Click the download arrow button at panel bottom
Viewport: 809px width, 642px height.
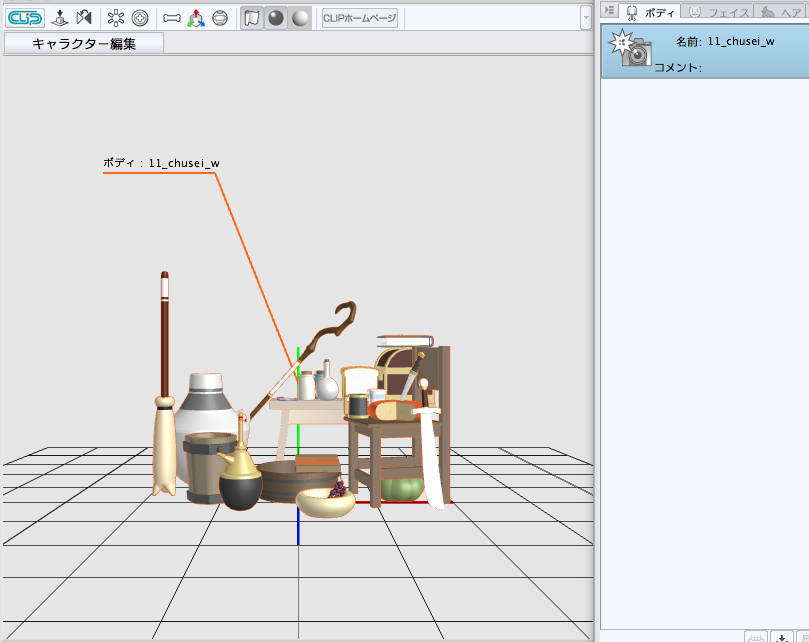[x=782, y=636]
